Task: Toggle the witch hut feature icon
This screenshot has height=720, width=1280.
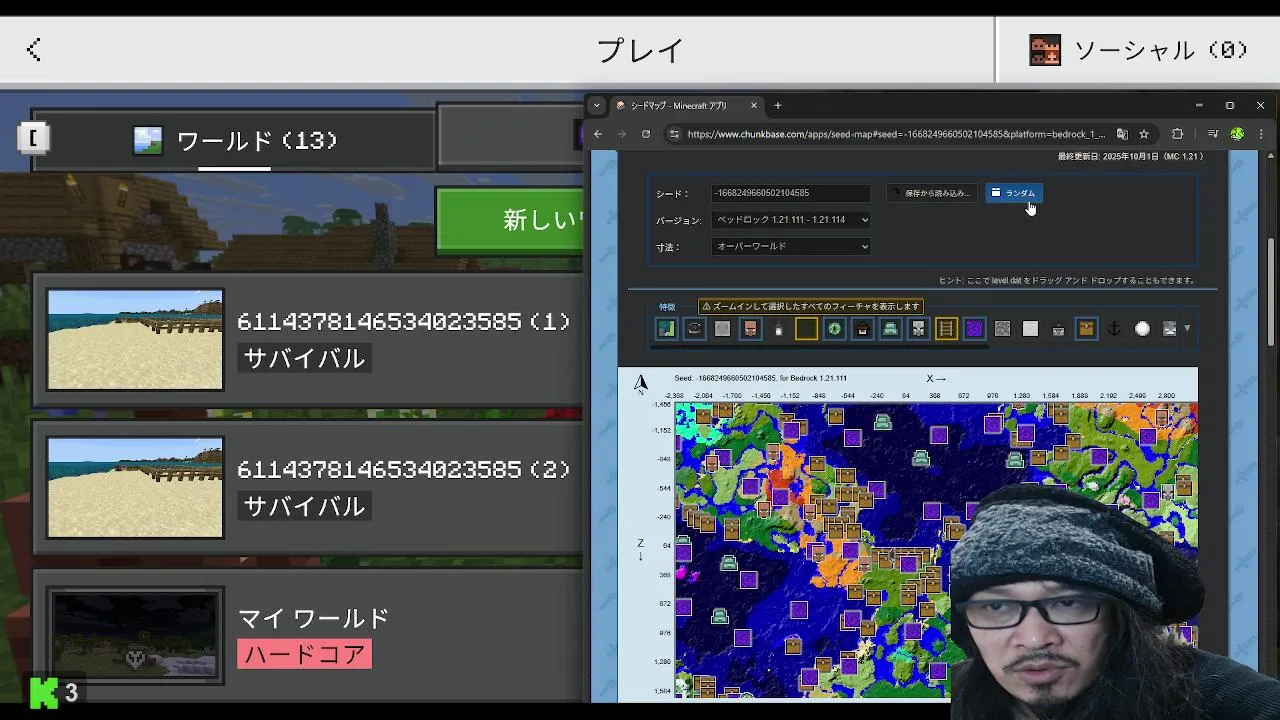Action: point(862,328)
